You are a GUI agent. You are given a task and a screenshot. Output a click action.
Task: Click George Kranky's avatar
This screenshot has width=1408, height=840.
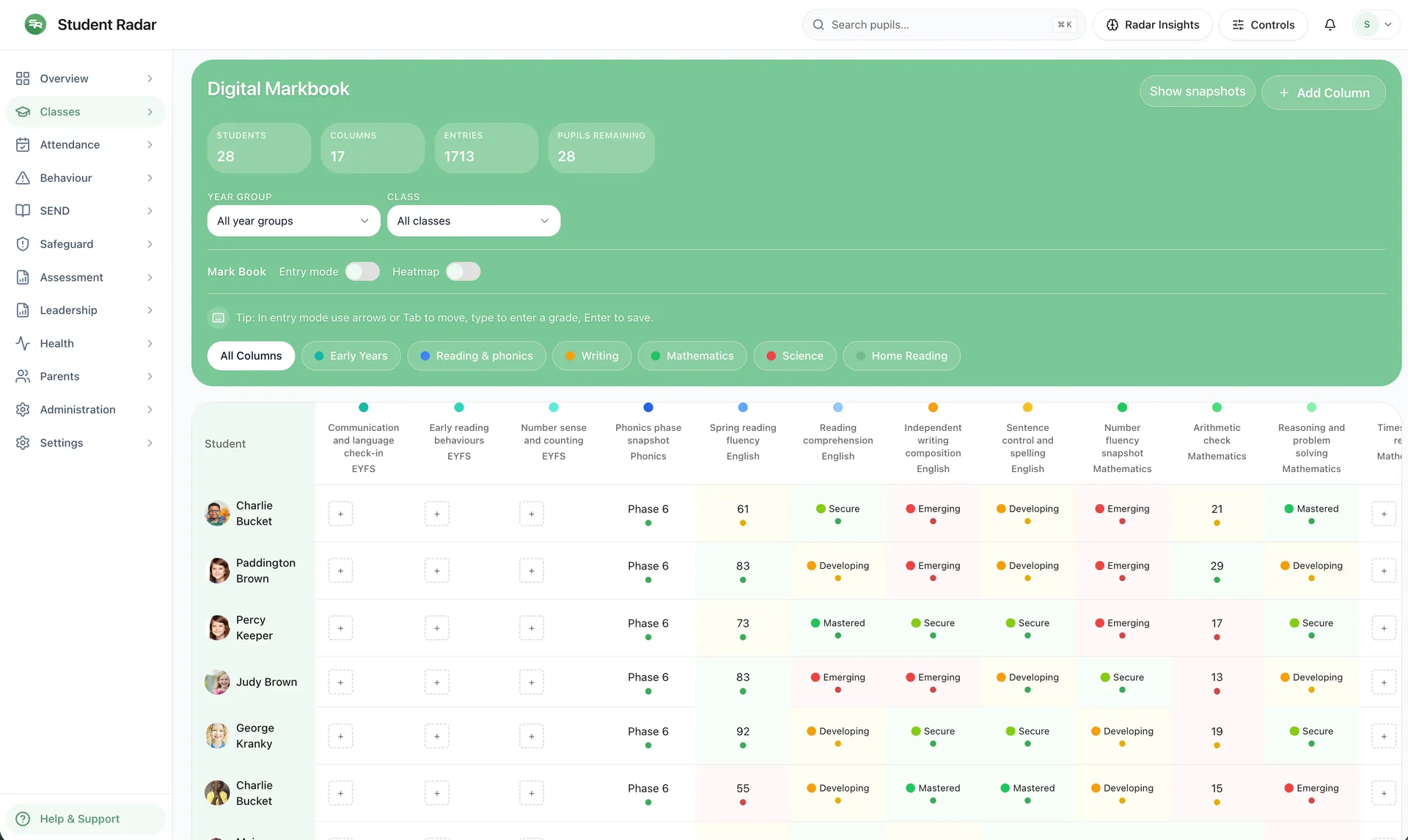(217, 736)
